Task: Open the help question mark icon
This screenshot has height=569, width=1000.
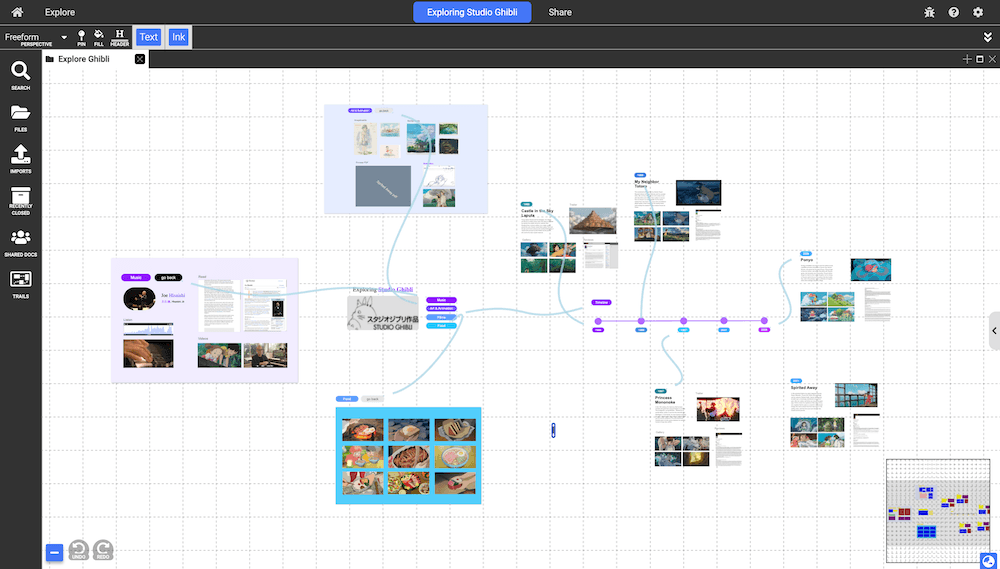Action: pos(953,12)
